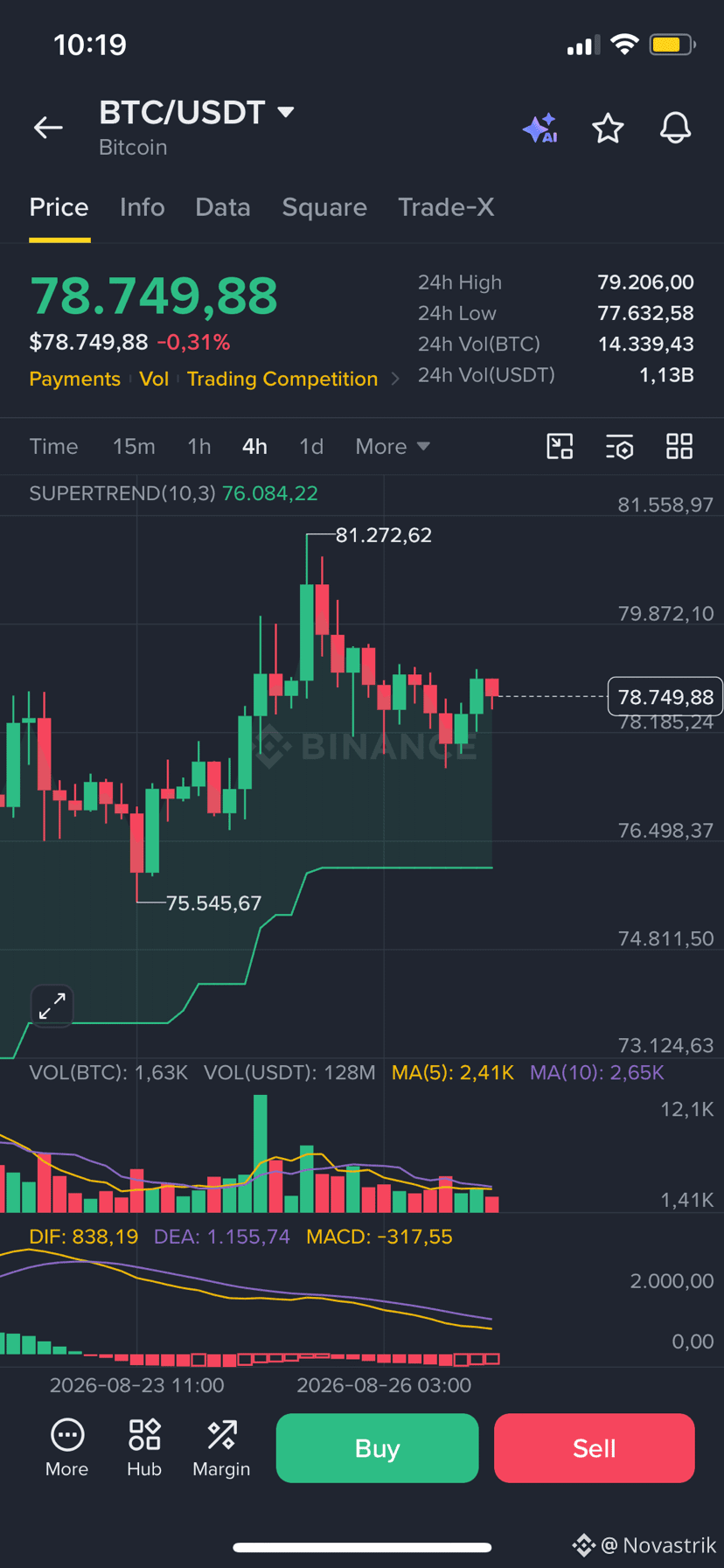This screenshot has height=1568, width=724.
Task: Open chart indicator settings icon
Action: tap(620, 447)
